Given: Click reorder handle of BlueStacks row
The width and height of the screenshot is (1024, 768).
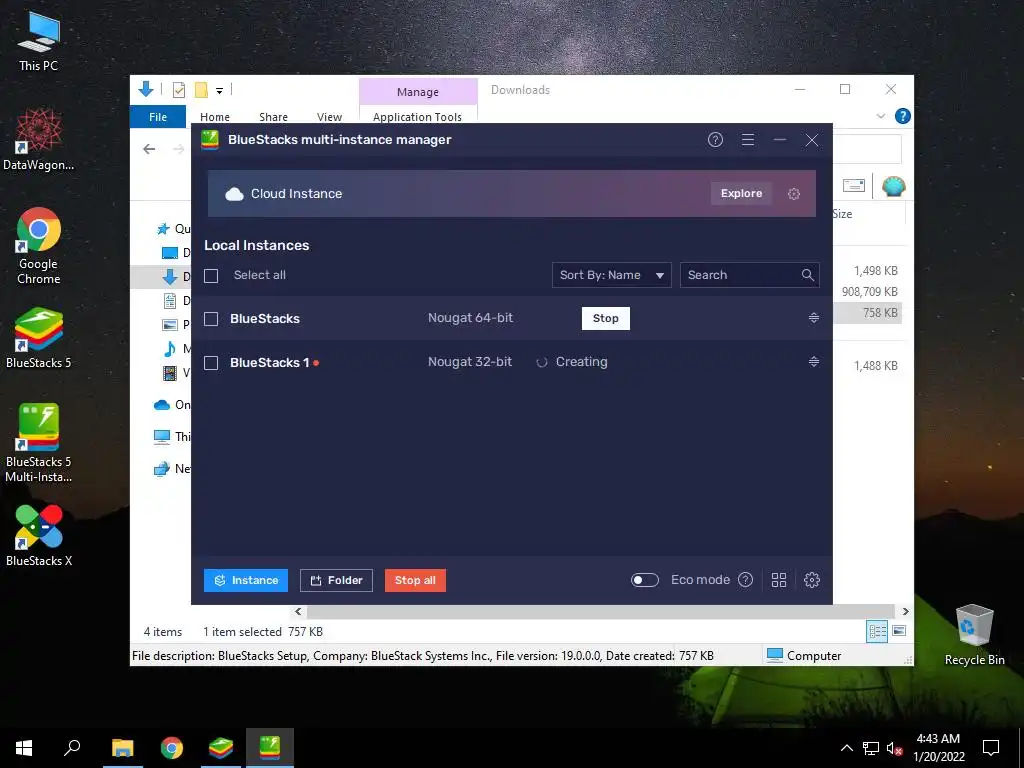Looking at the screenshot, I should pyautogui.click(x=814, y=318).
